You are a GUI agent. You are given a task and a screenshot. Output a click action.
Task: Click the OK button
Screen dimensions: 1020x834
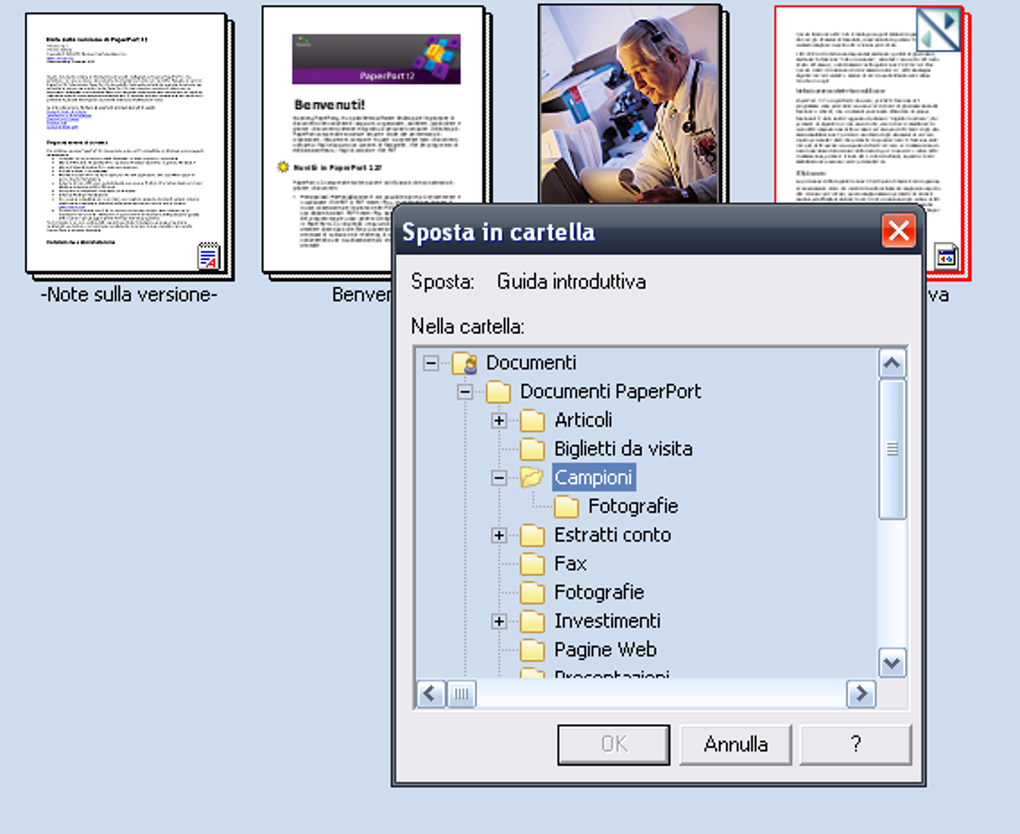613,744
